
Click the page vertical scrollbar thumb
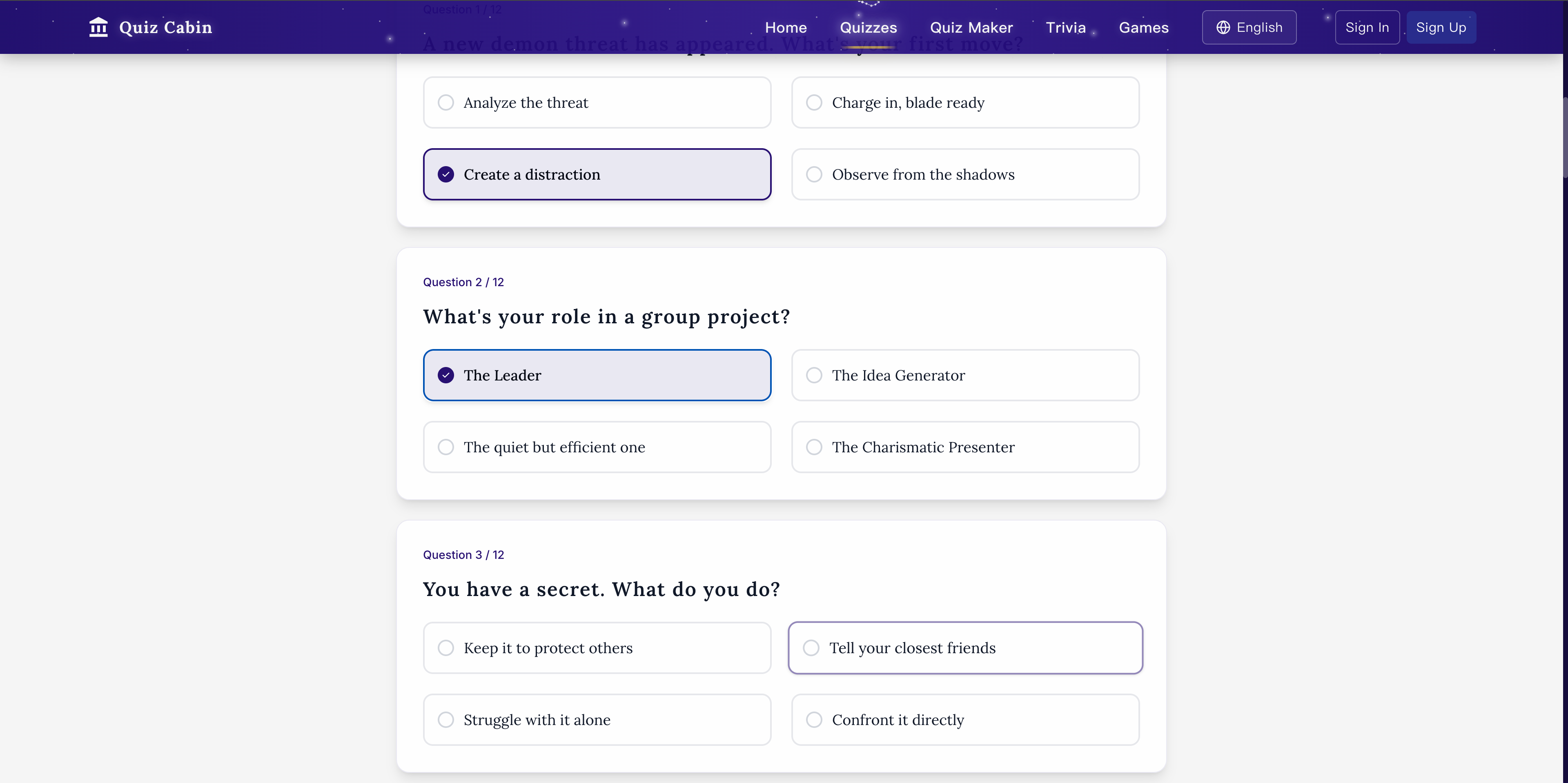1564,137
